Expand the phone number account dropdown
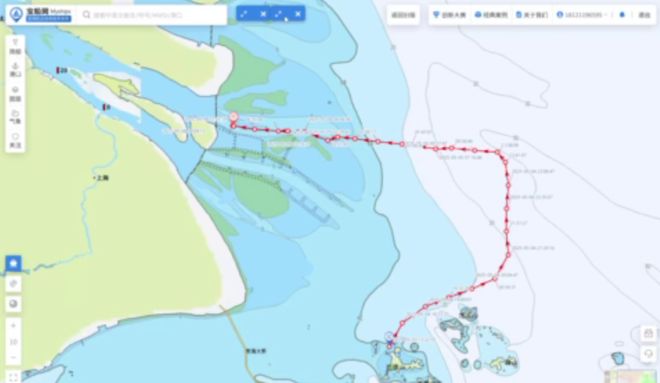Viewport: 660px width, 383px height. click(582, 15)
